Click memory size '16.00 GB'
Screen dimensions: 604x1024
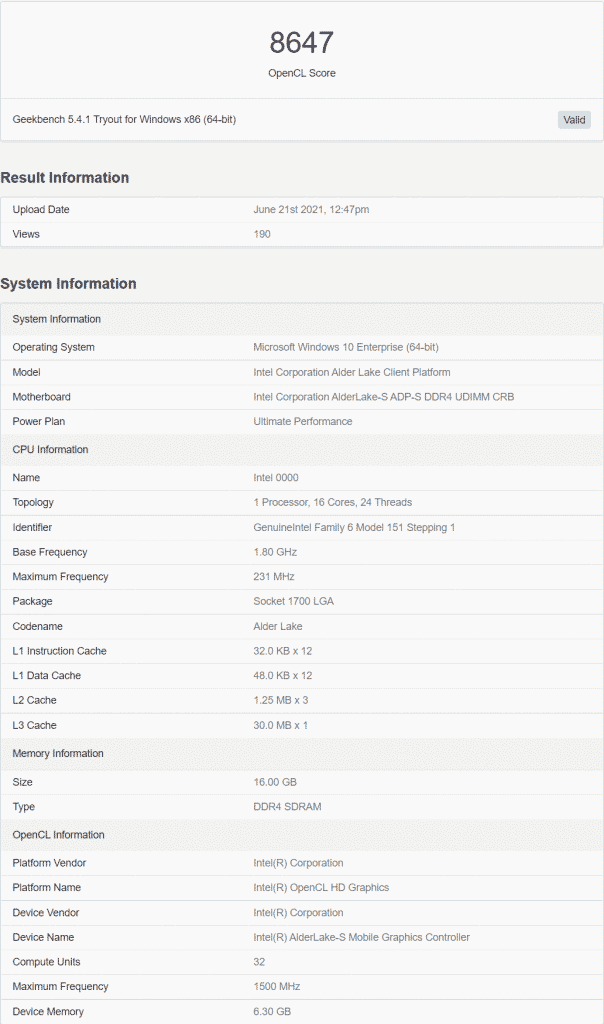tap(275, 782)
